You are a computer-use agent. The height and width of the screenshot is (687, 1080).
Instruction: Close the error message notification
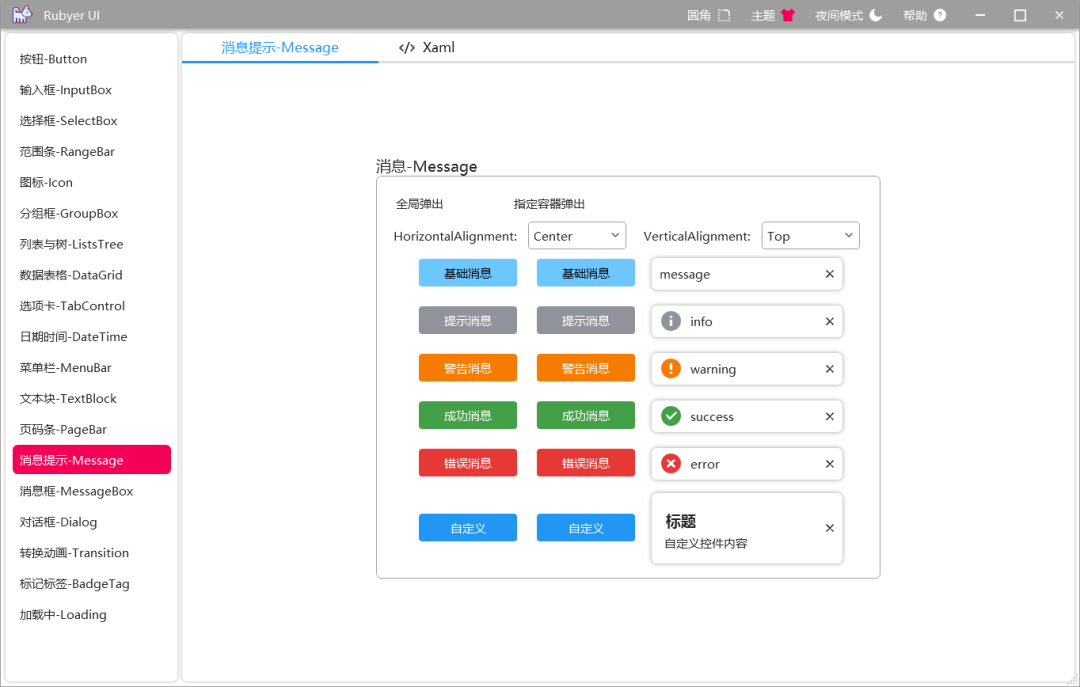[829, 464]
